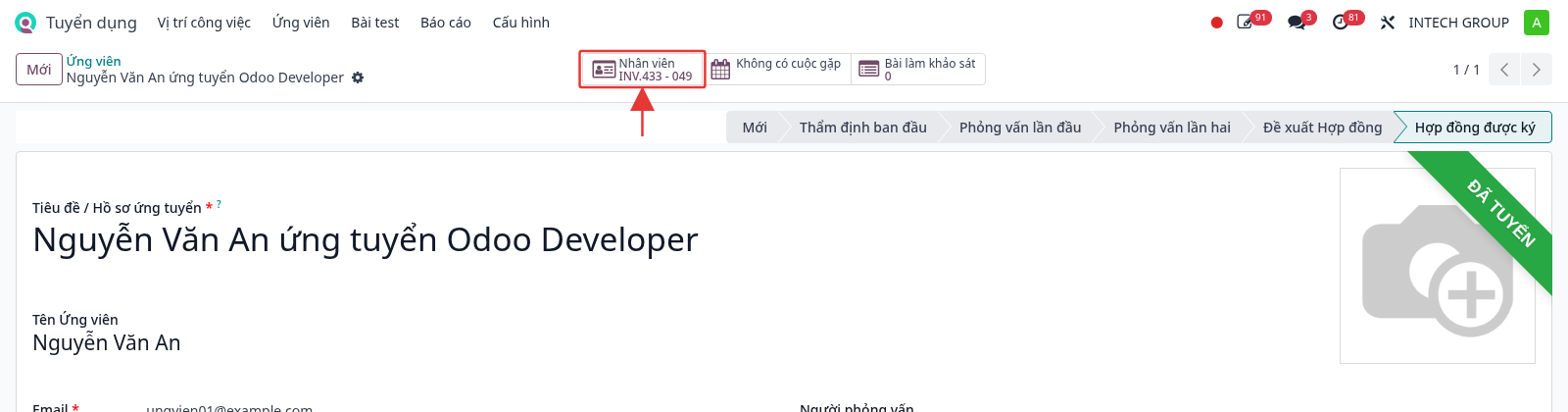Set stage to Mới
The width and height of the screenshot is (1568, 412).
point(754,128)
